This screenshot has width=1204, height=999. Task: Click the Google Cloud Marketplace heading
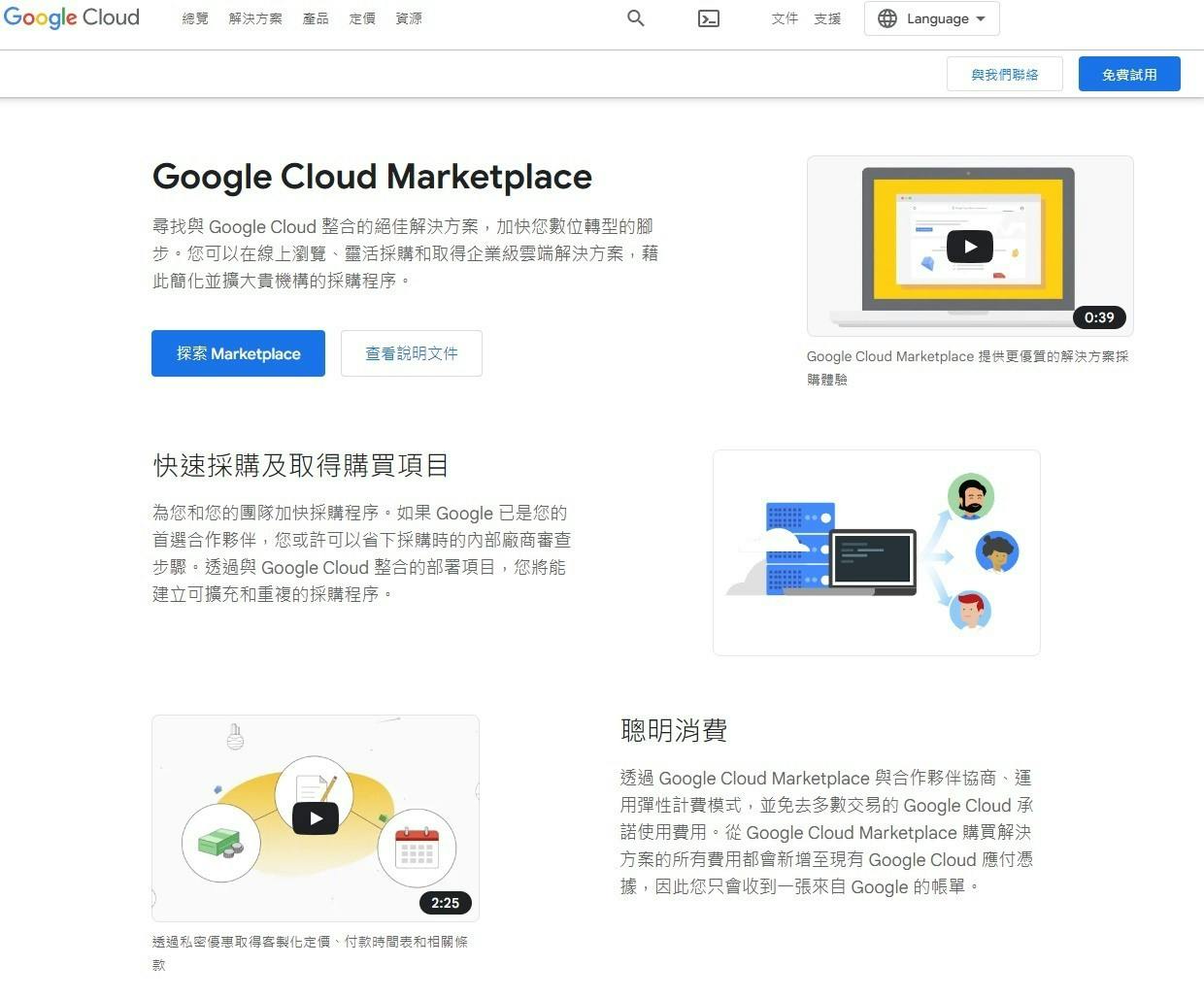coord(372,177)
